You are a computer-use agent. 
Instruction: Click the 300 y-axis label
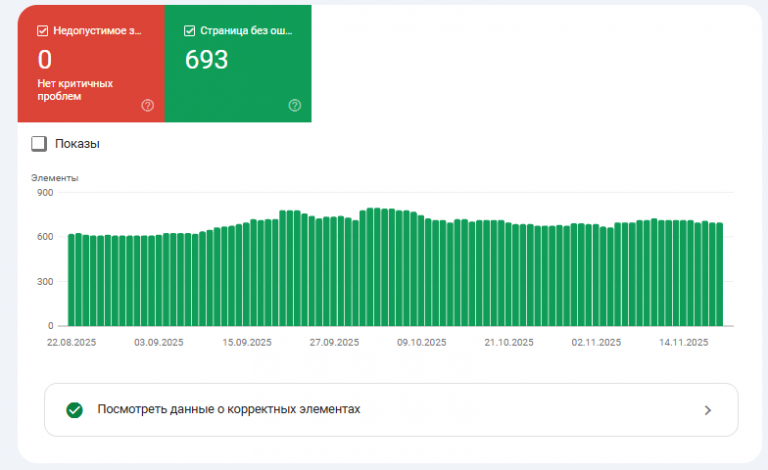click(x=45, y=282)
